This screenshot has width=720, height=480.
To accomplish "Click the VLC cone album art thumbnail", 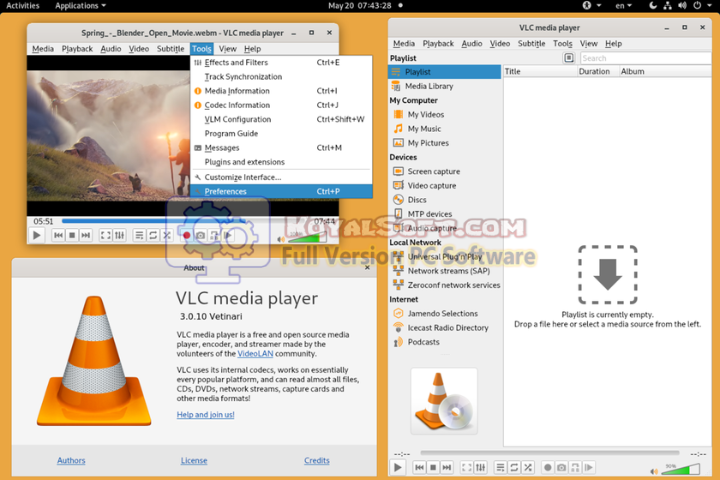I will click(444, 401).
